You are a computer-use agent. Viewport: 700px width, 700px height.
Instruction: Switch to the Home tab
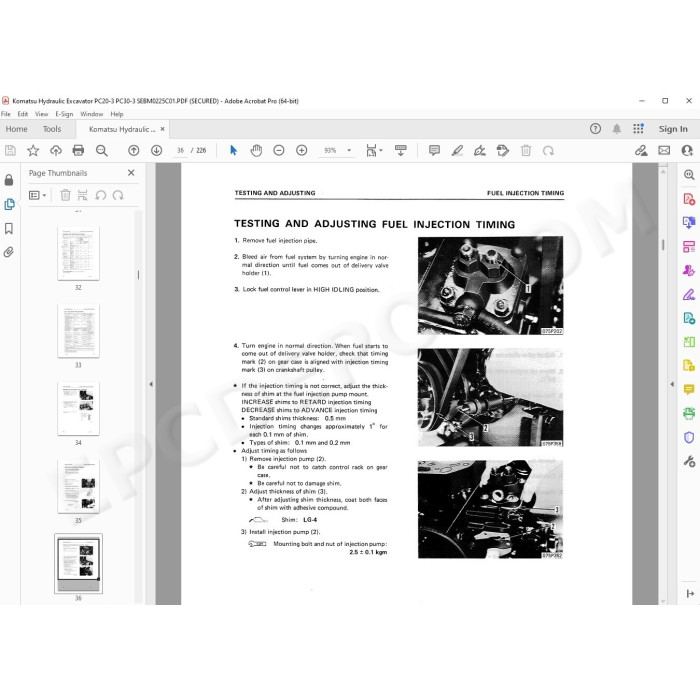click(x=17, y=129)
